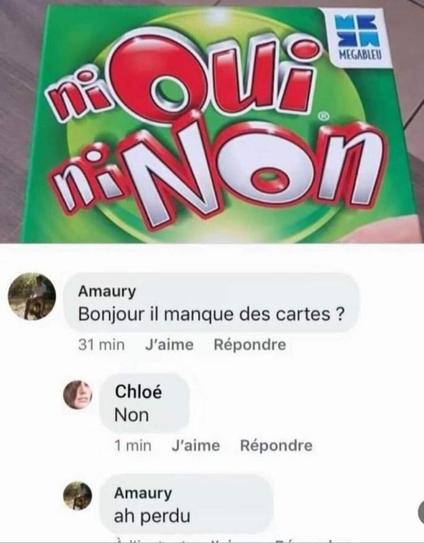Open Chloé's profile picture avatar

tap(78, 395)
